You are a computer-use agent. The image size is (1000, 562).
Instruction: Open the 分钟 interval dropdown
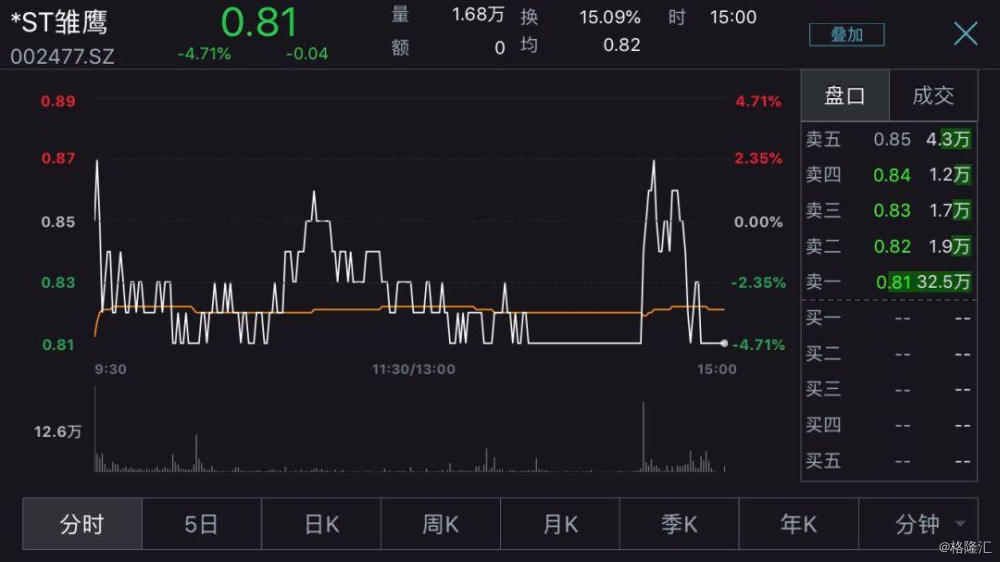click(918, 524)
